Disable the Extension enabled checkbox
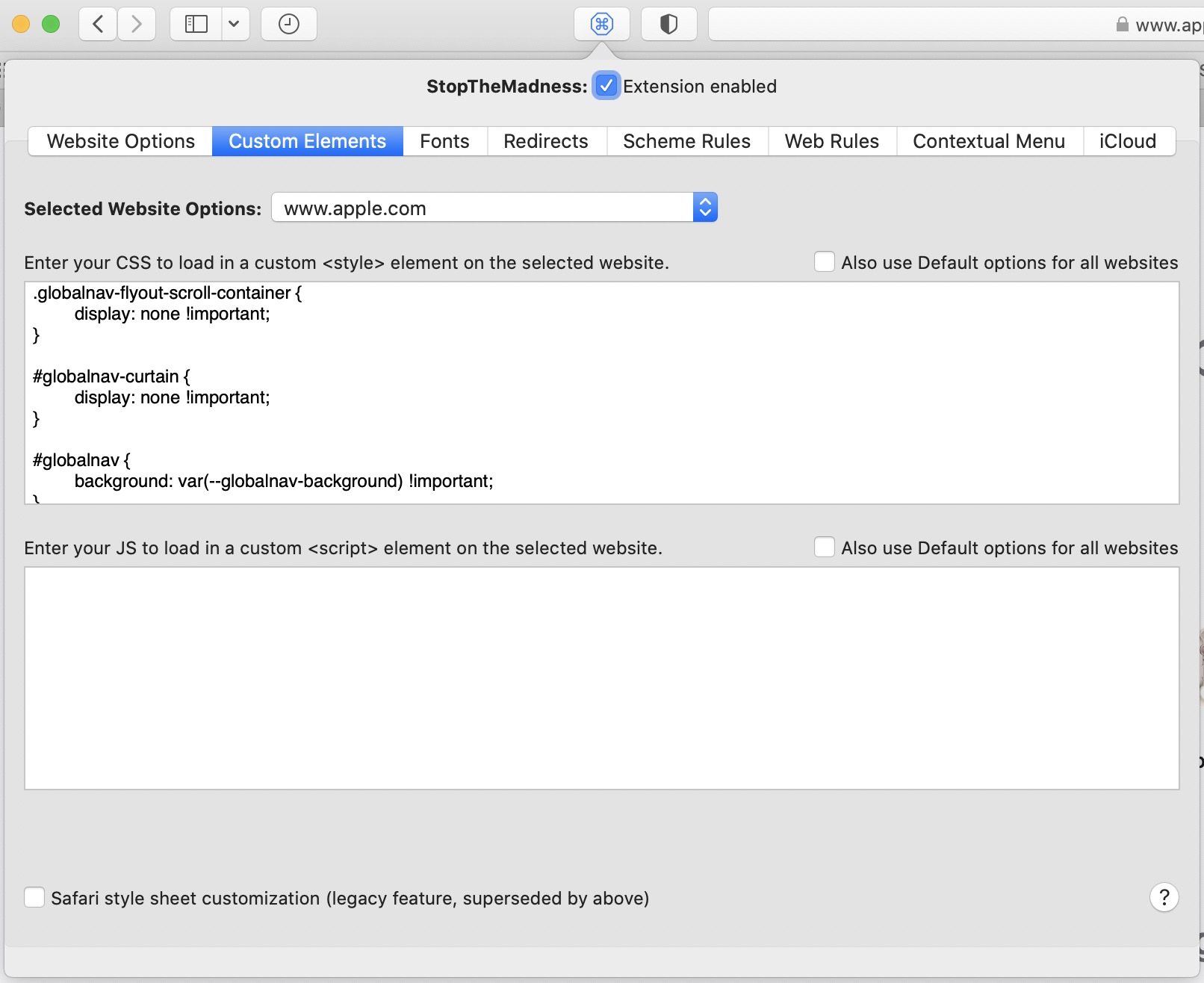 point(606,86)
